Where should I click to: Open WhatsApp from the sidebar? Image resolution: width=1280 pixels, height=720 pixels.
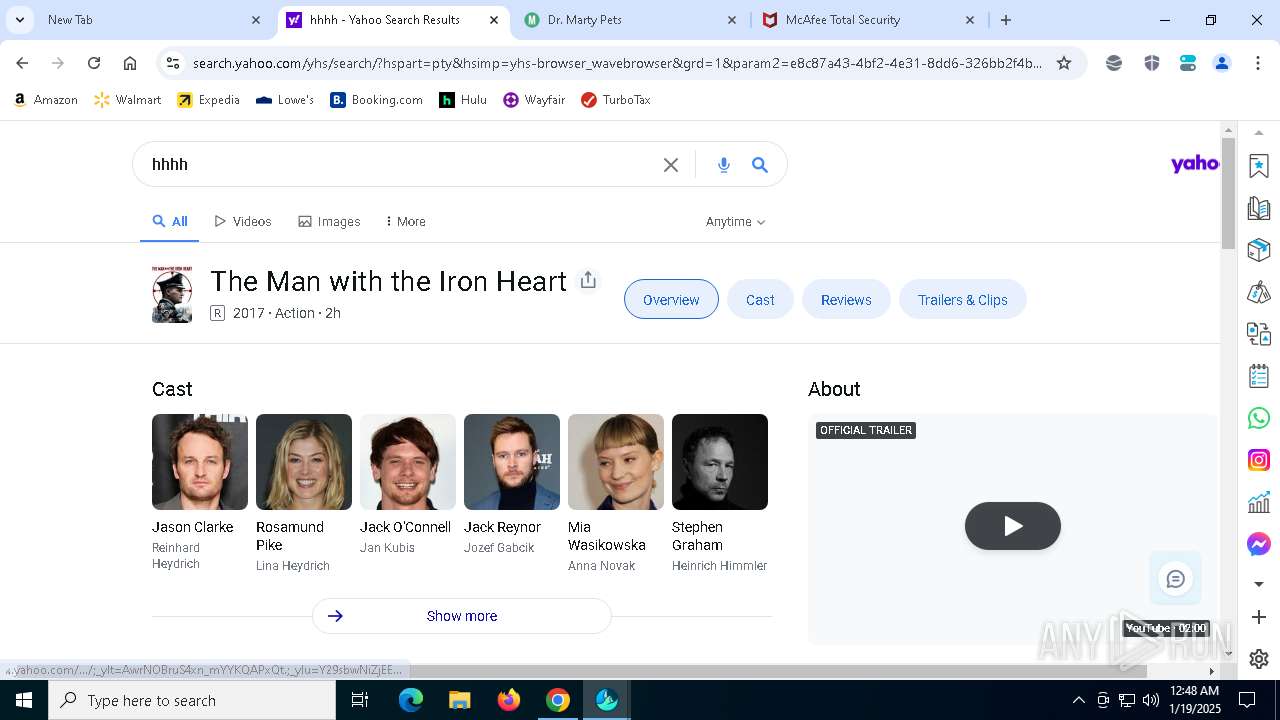click(1259, 418)
